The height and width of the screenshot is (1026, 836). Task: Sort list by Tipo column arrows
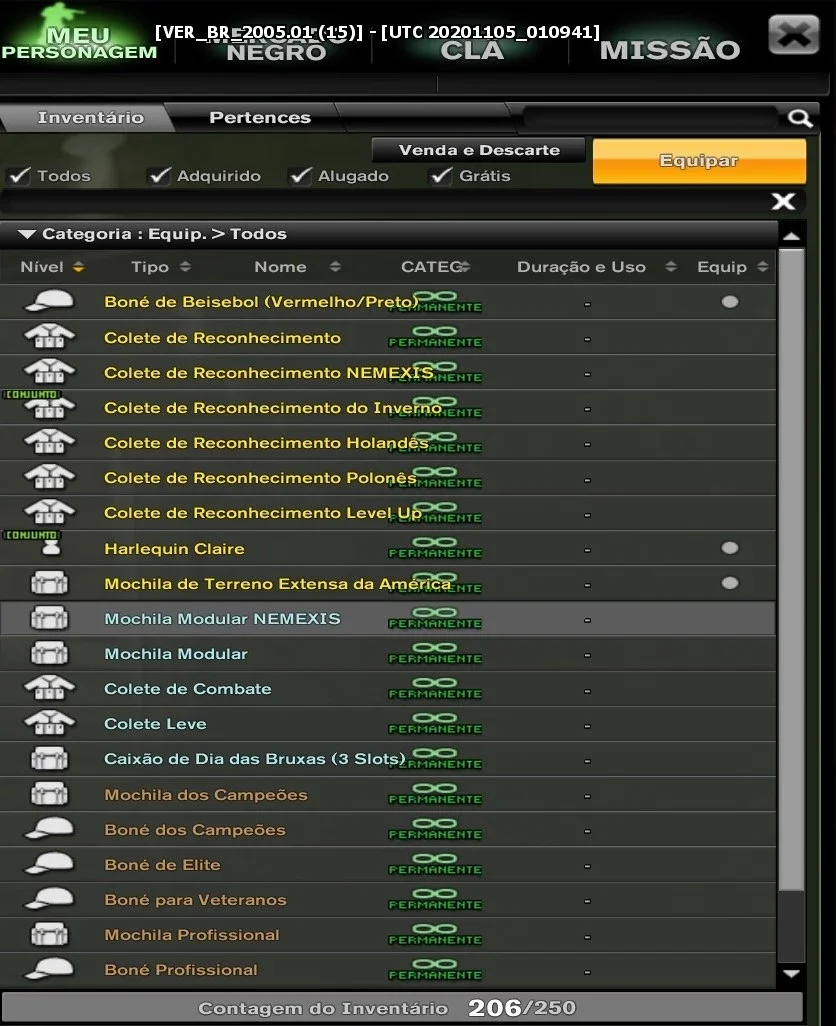pos(185,267)
